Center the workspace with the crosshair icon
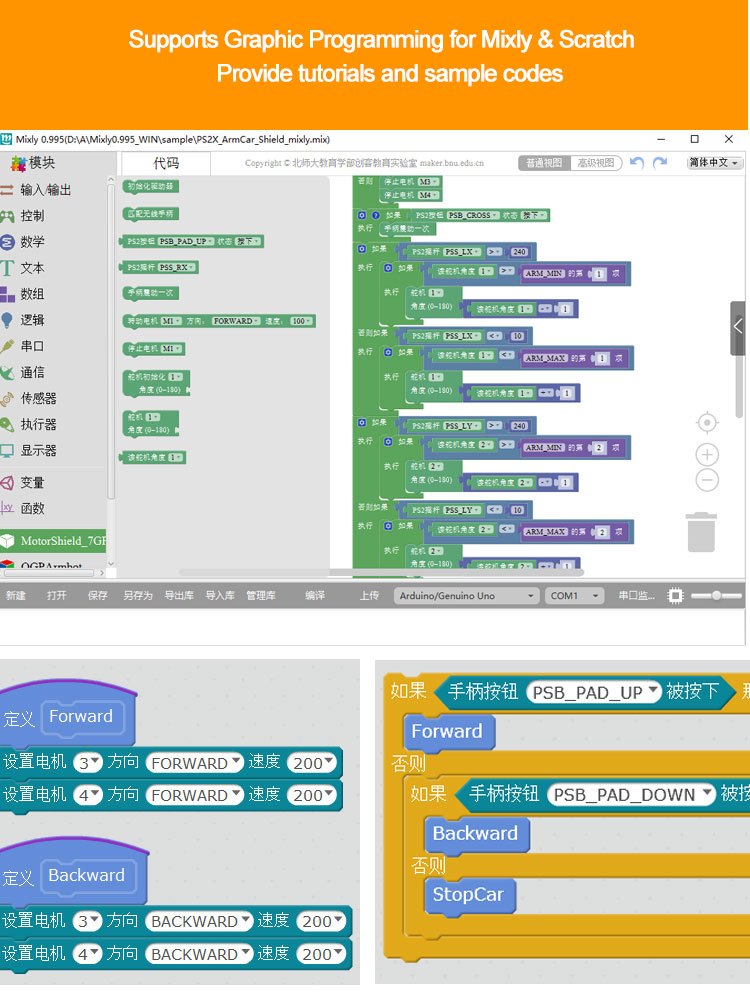 coord(707,423)
